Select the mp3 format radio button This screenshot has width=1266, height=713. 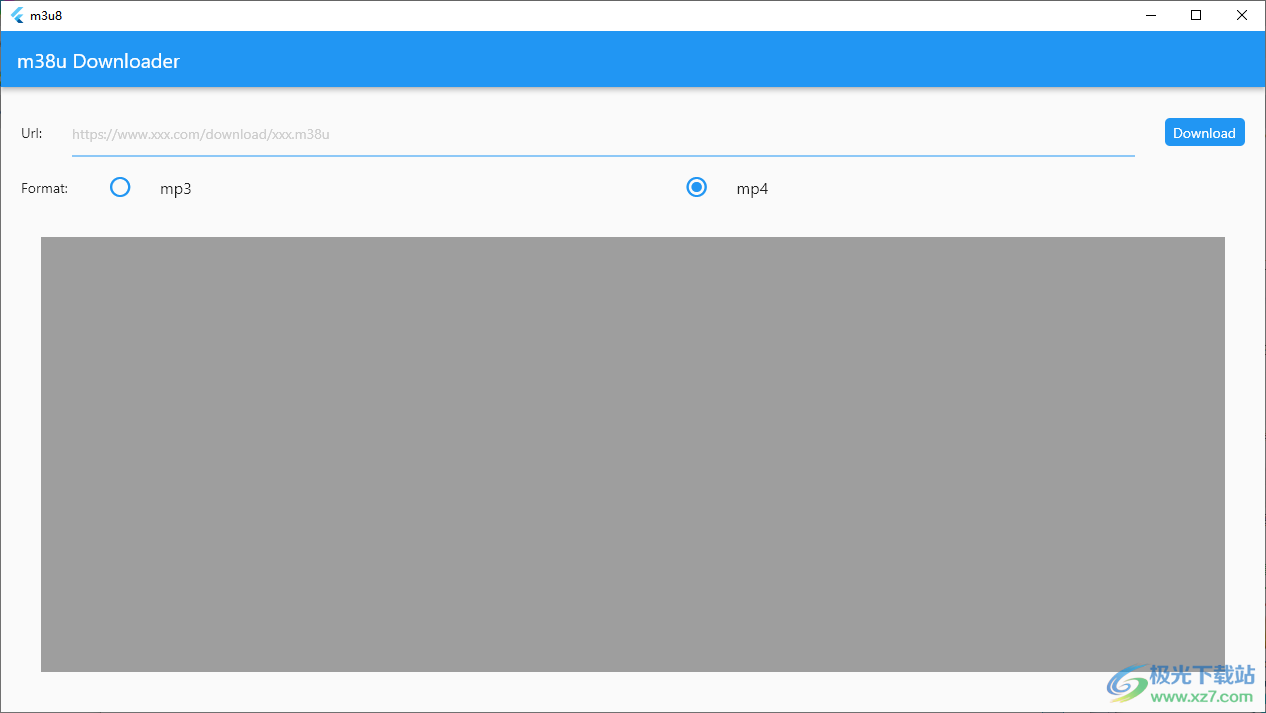pos(120,187)
